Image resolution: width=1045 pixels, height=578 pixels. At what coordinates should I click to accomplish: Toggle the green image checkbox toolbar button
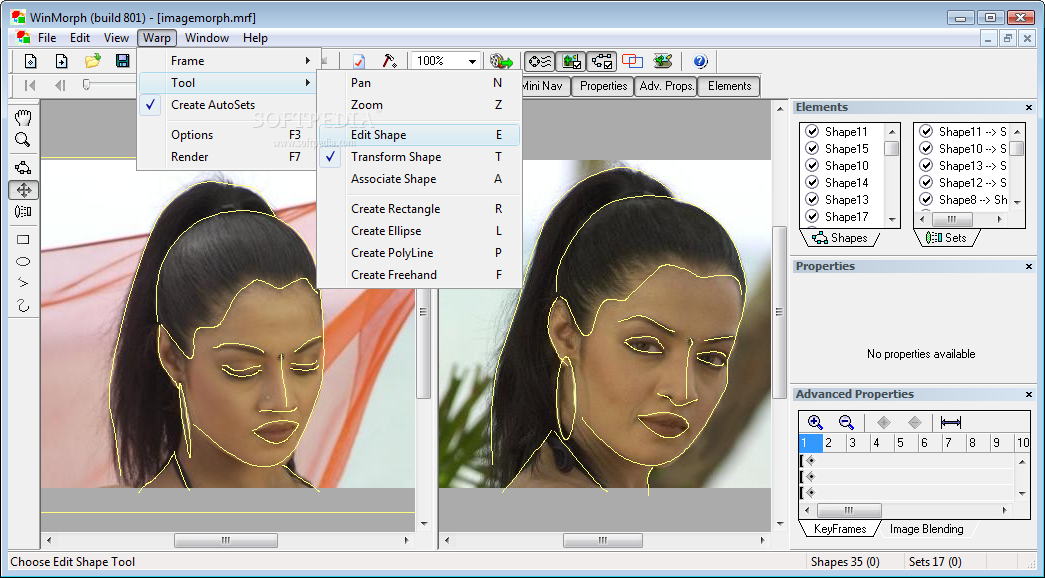(571, 61)
